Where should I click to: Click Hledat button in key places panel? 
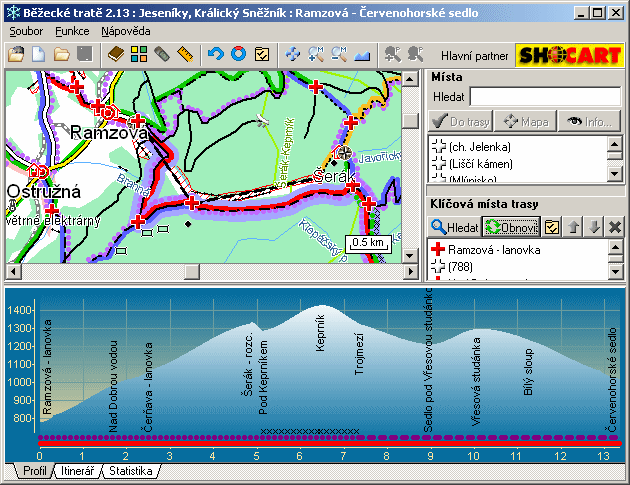coord(454,226)
